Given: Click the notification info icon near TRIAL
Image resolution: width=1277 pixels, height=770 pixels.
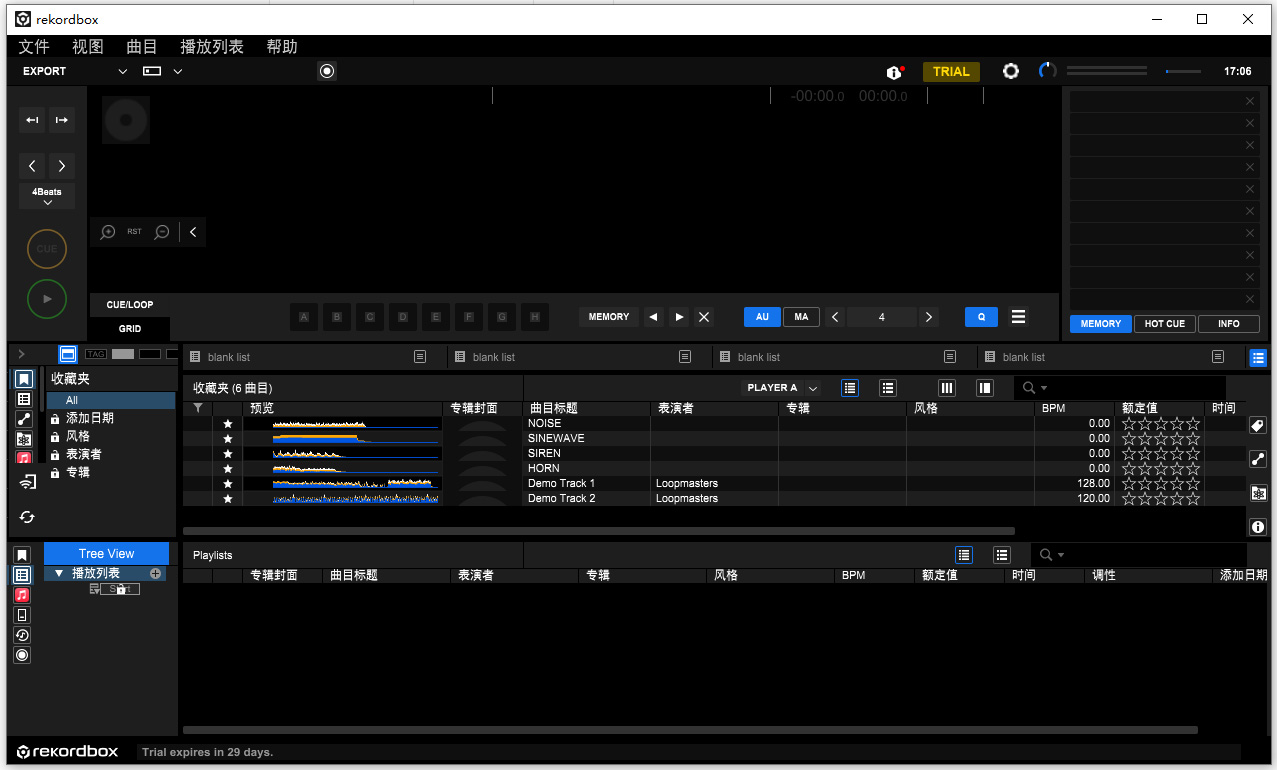Looking at the screenshot, I should click(894, 72).
